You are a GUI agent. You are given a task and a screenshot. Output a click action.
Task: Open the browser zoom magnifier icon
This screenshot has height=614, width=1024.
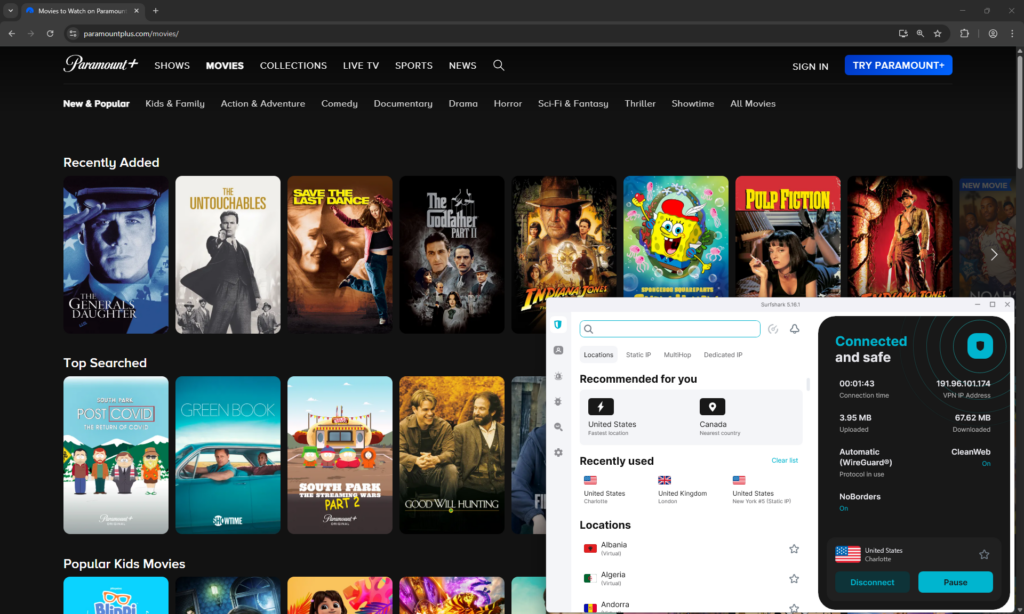pyautogui.click(x=920, y=33)
